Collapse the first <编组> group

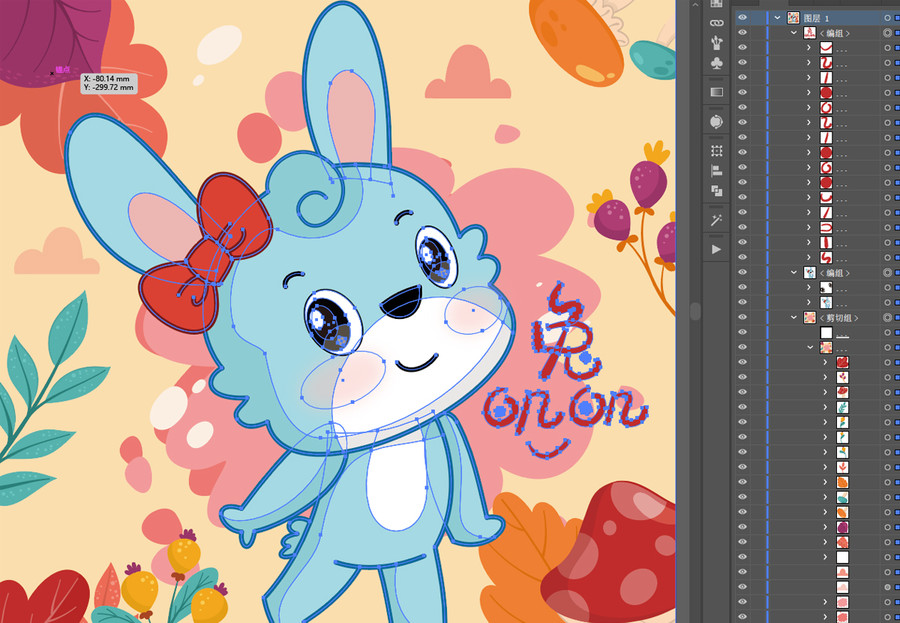coord(794,33)
